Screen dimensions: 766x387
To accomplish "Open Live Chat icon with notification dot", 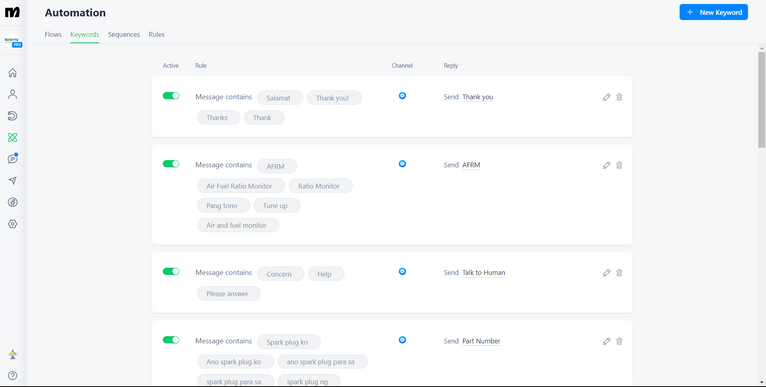I will pos(13,159).
